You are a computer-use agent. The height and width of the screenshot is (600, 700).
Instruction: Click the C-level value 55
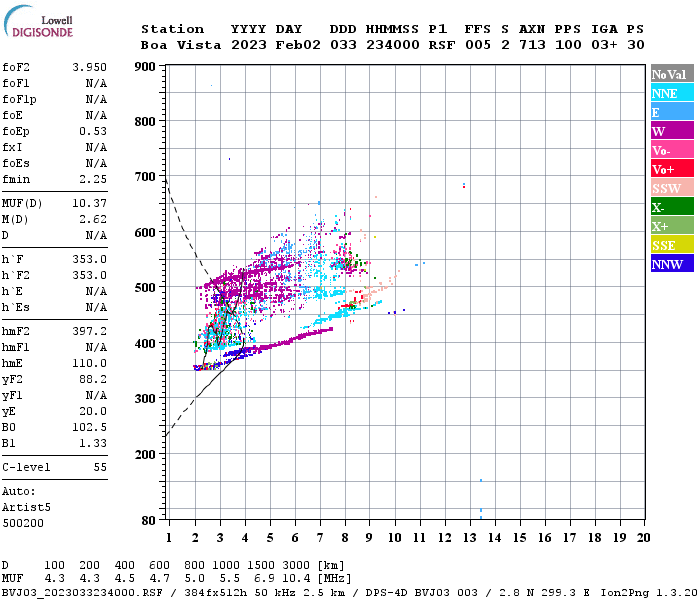click(100, 467)
